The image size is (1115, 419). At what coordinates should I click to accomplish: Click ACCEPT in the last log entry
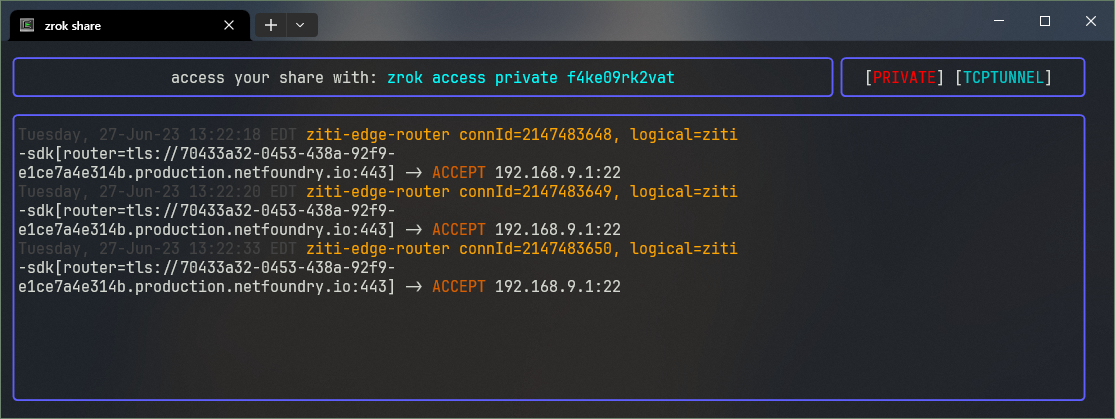tap(459, 287)
